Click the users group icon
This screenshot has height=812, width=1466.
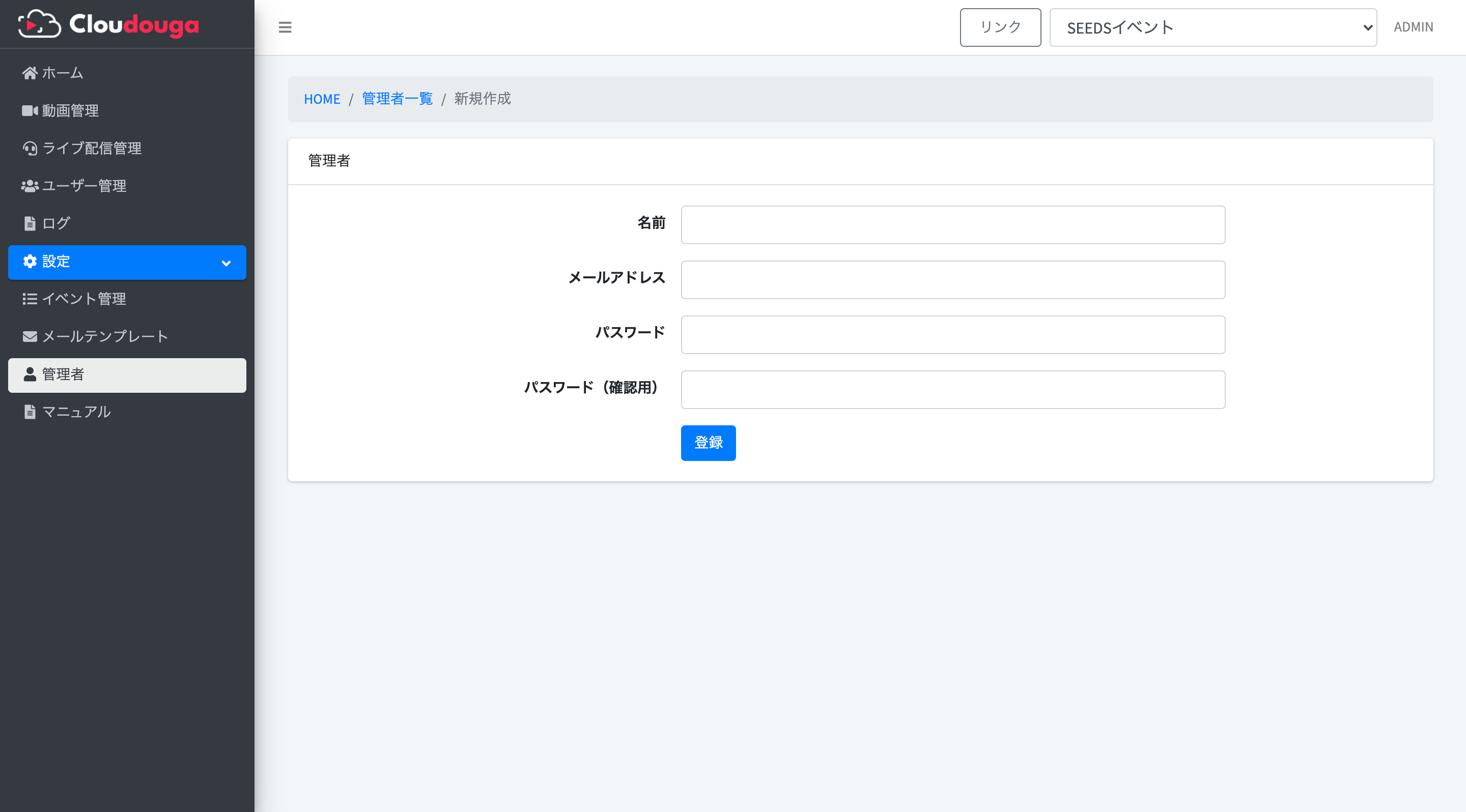click(30, 186)
